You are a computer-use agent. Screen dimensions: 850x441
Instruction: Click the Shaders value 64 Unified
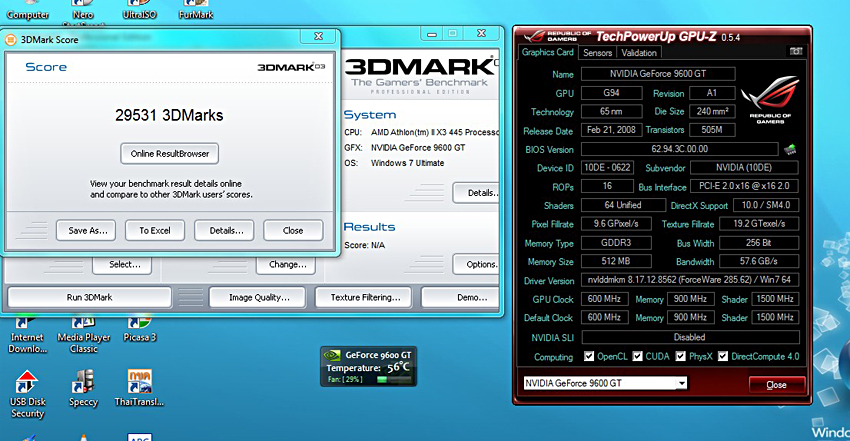click(x=623, y=205)
